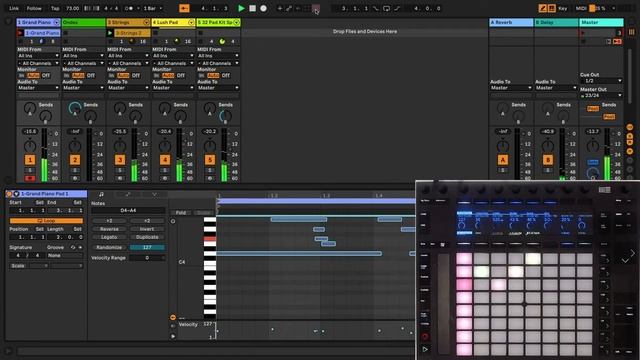Click the Fold button in piano roll
The width and height of the screenshot is (640, 360).
181,213
